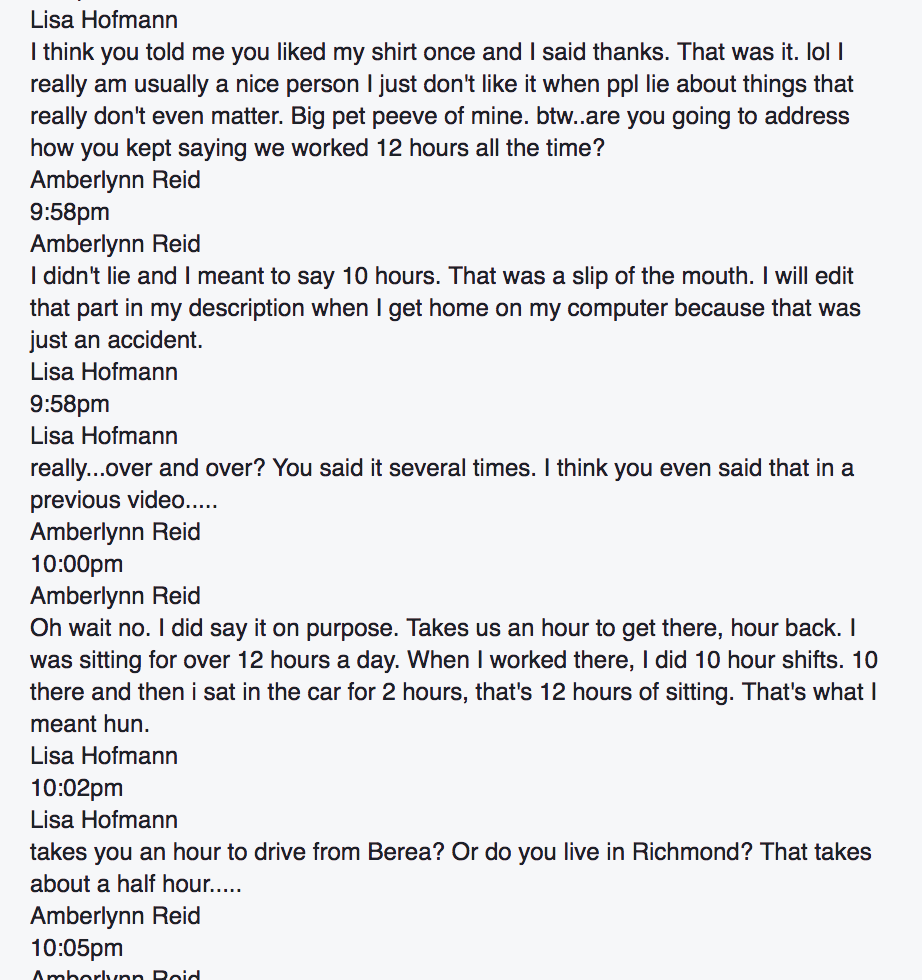The height and width of the screenshot is (980, 922).
Task: Click the 10:00pm timestamp
Action: (x=76, y=564)
